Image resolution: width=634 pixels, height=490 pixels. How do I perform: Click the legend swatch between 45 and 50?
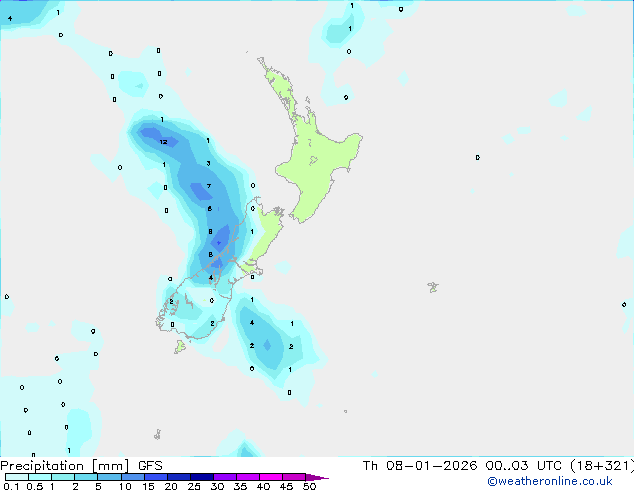point(294,477)
